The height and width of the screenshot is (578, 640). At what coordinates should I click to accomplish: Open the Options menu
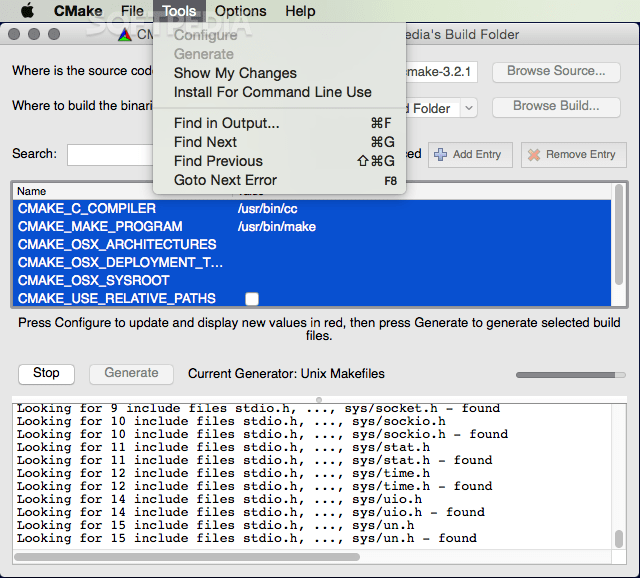(x=240, y=11)
